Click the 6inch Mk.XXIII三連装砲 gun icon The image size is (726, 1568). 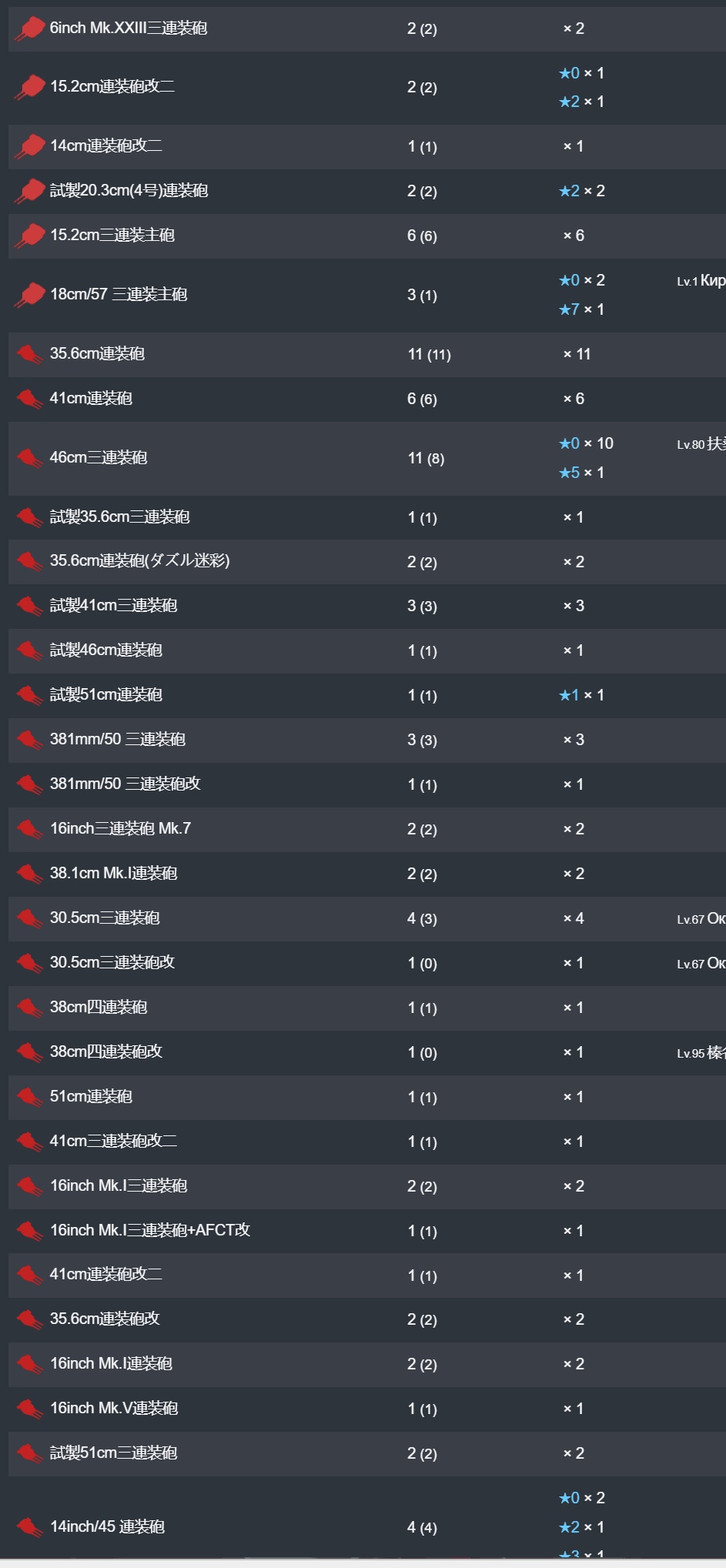click(30, 29)
